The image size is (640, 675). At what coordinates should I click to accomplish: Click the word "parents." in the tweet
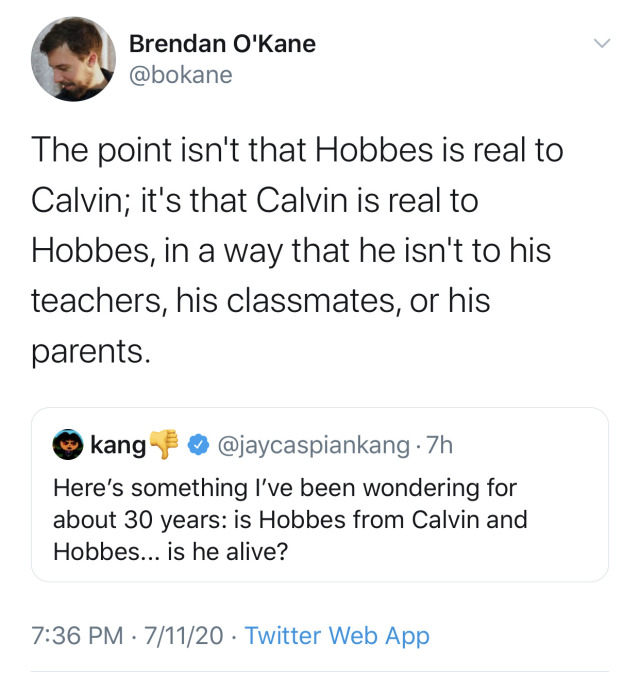[x=90, y=351]
